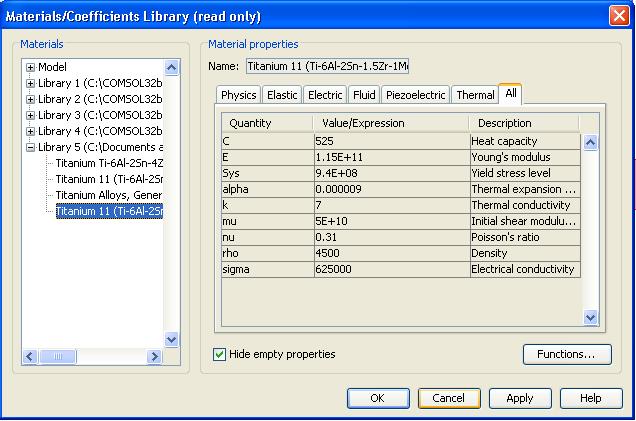
Task: Click yield stress value 9.4E+08
Action: [392, 174]
